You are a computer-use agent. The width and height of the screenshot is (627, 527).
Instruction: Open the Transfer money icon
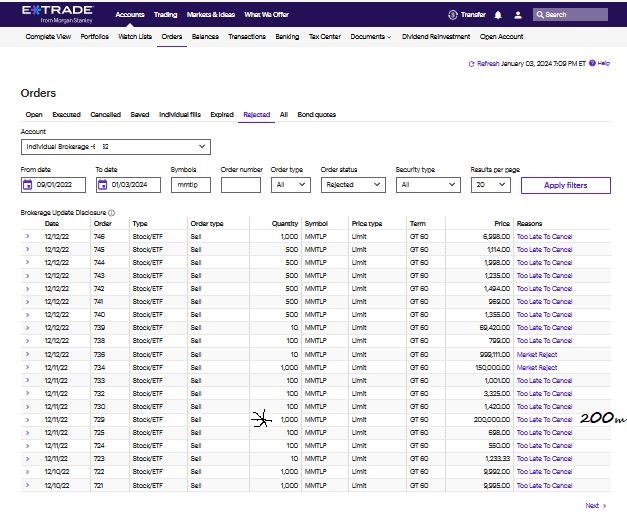453,15
